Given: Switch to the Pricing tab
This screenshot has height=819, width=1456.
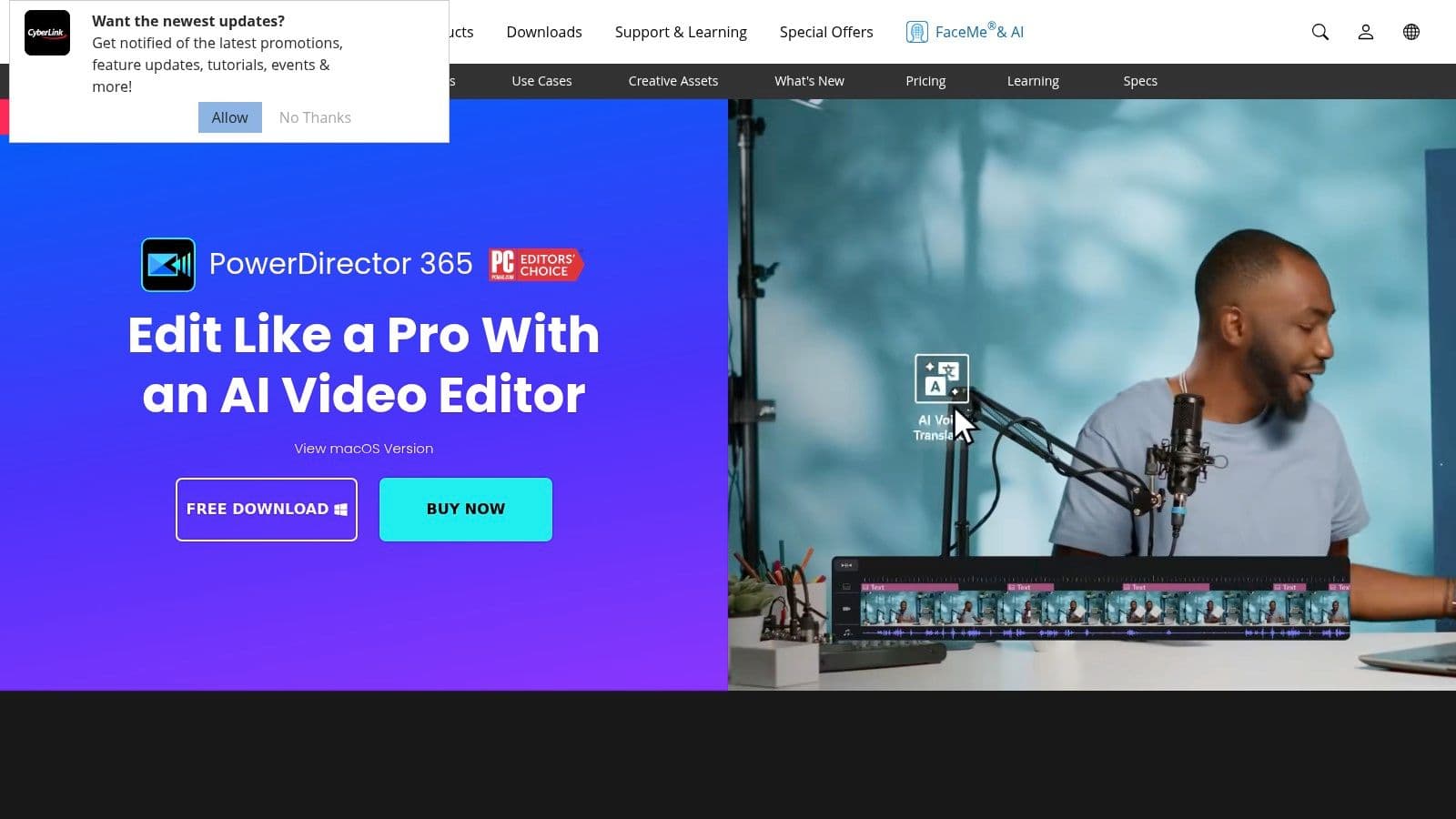Looking at the screenshot, I should pyautogui.click(x=925, y=81).
